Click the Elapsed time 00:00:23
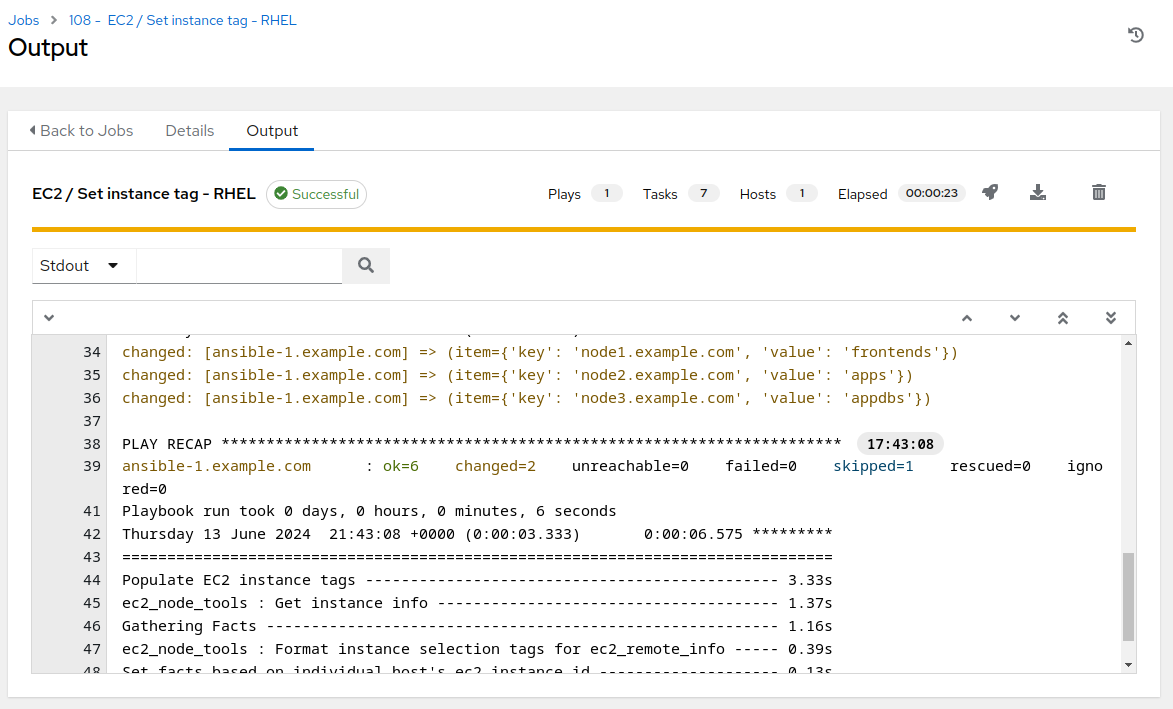This screenshot has height=709, width=1173. 931,194
